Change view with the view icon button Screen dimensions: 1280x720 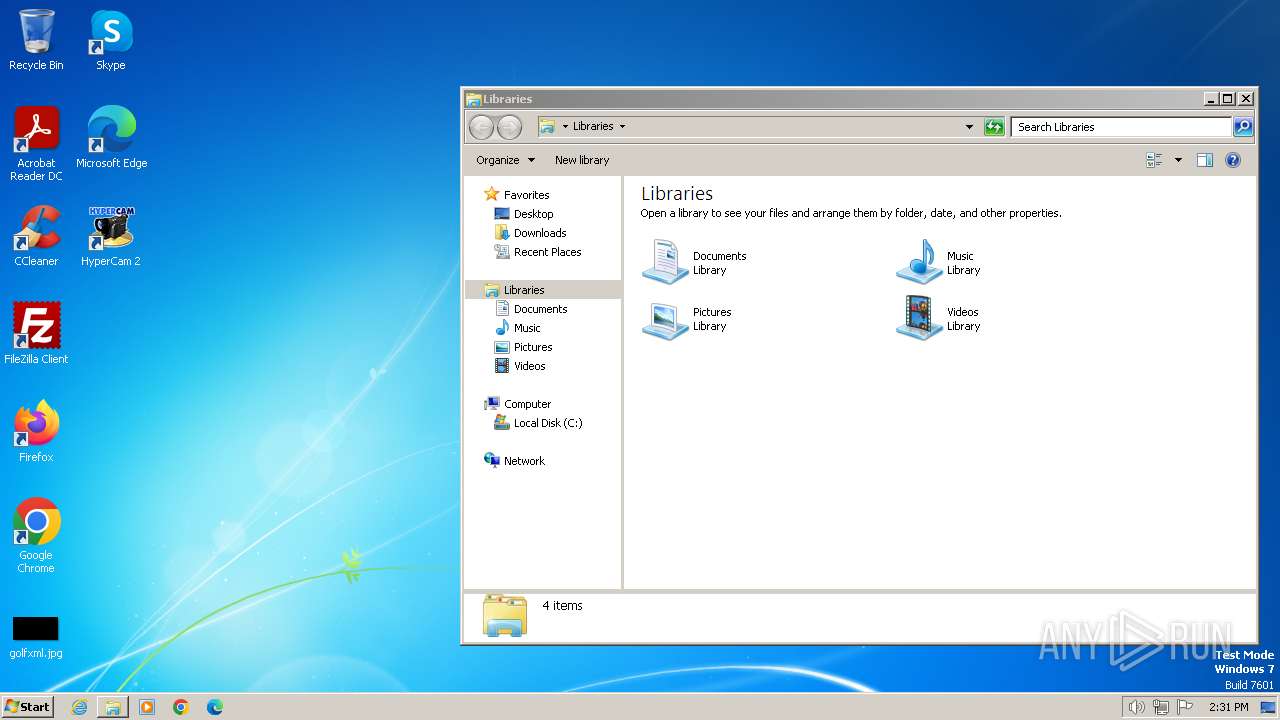click(1154, 160)
